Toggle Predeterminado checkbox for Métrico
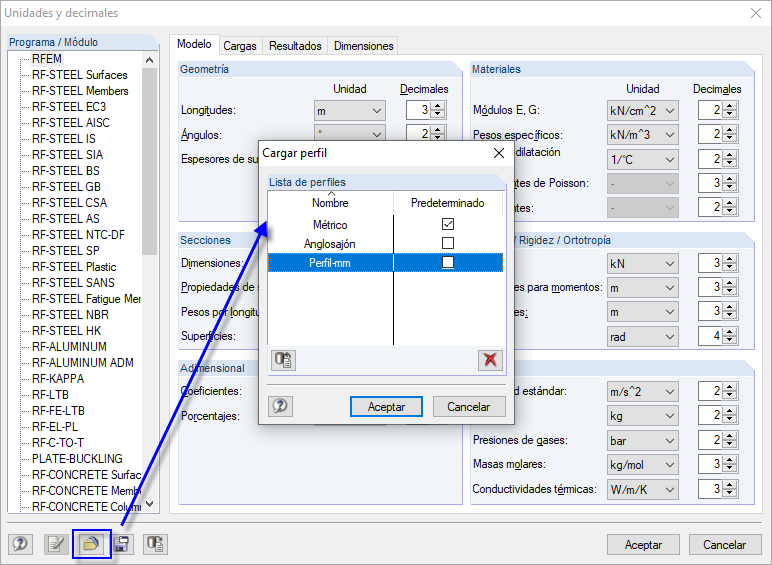The width and height of the screenshot is (772, 565). pyautogui.click(x=448, y=224)
